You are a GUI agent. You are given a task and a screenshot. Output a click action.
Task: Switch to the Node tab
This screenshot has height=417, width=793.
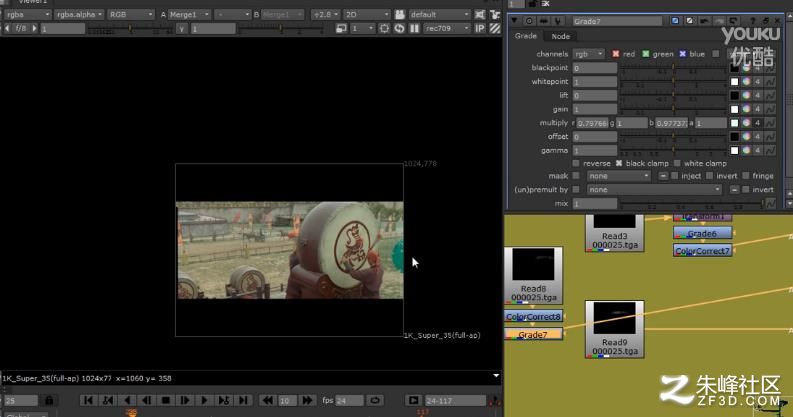click(560, 36)
